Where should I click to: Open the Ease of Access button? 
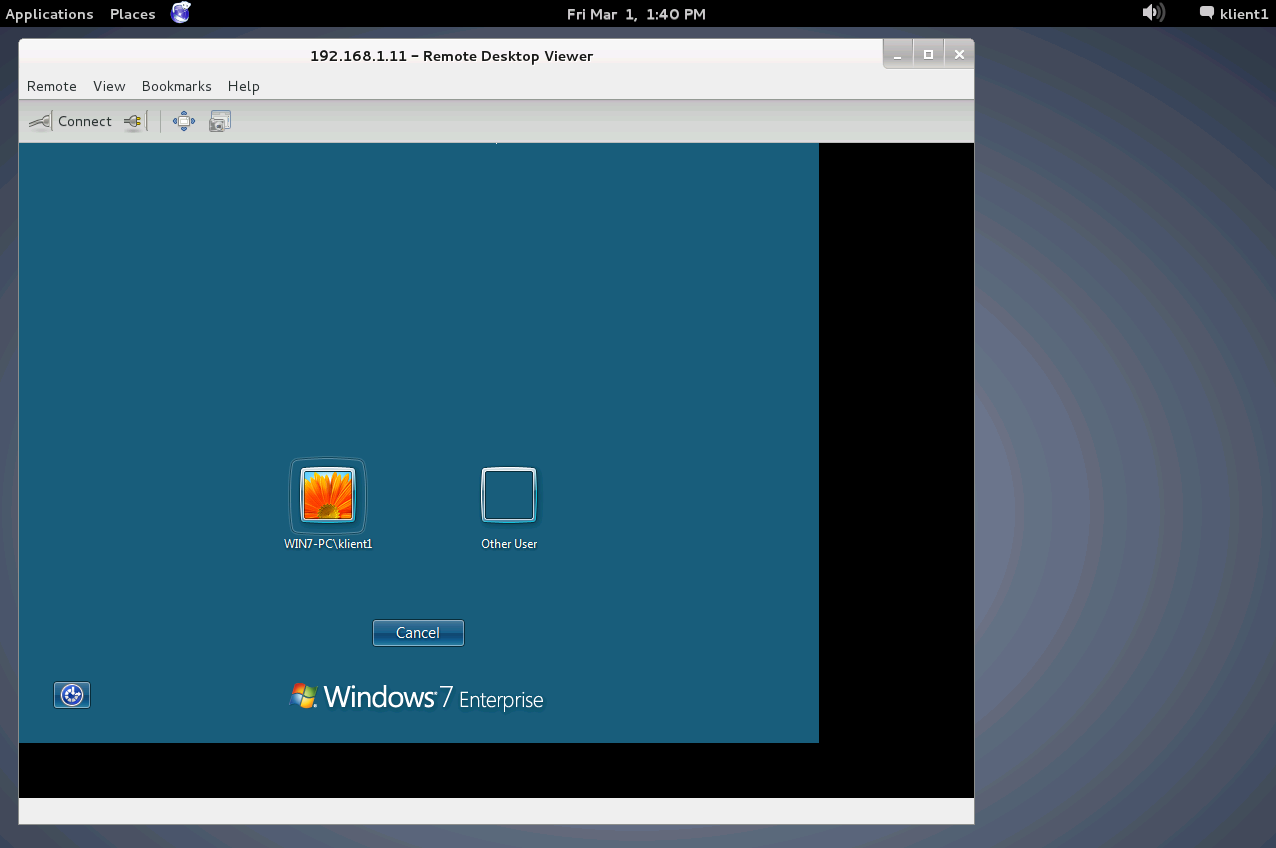click(x=71, y=695)
